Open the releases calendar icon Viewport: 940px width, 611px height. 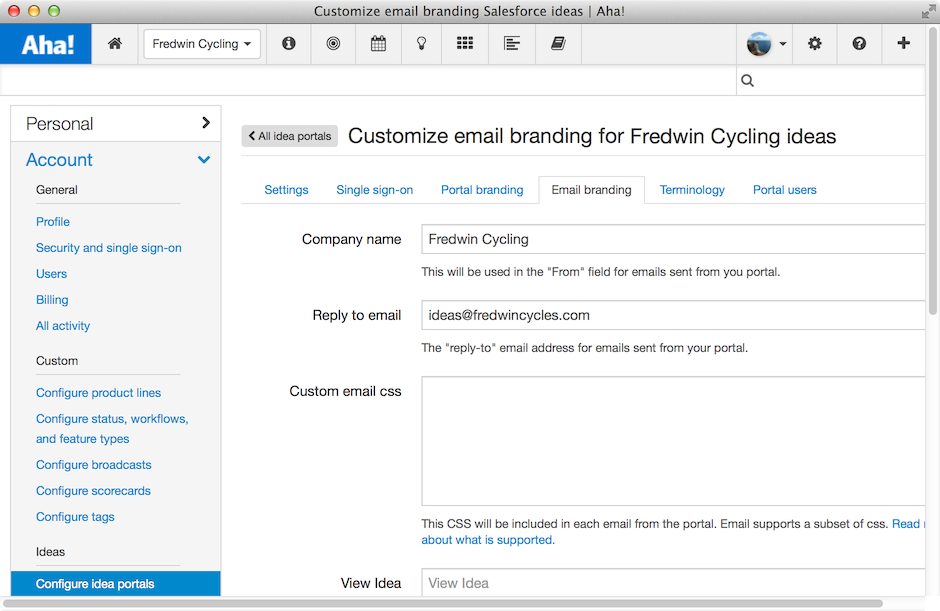(x=378, y=43)
